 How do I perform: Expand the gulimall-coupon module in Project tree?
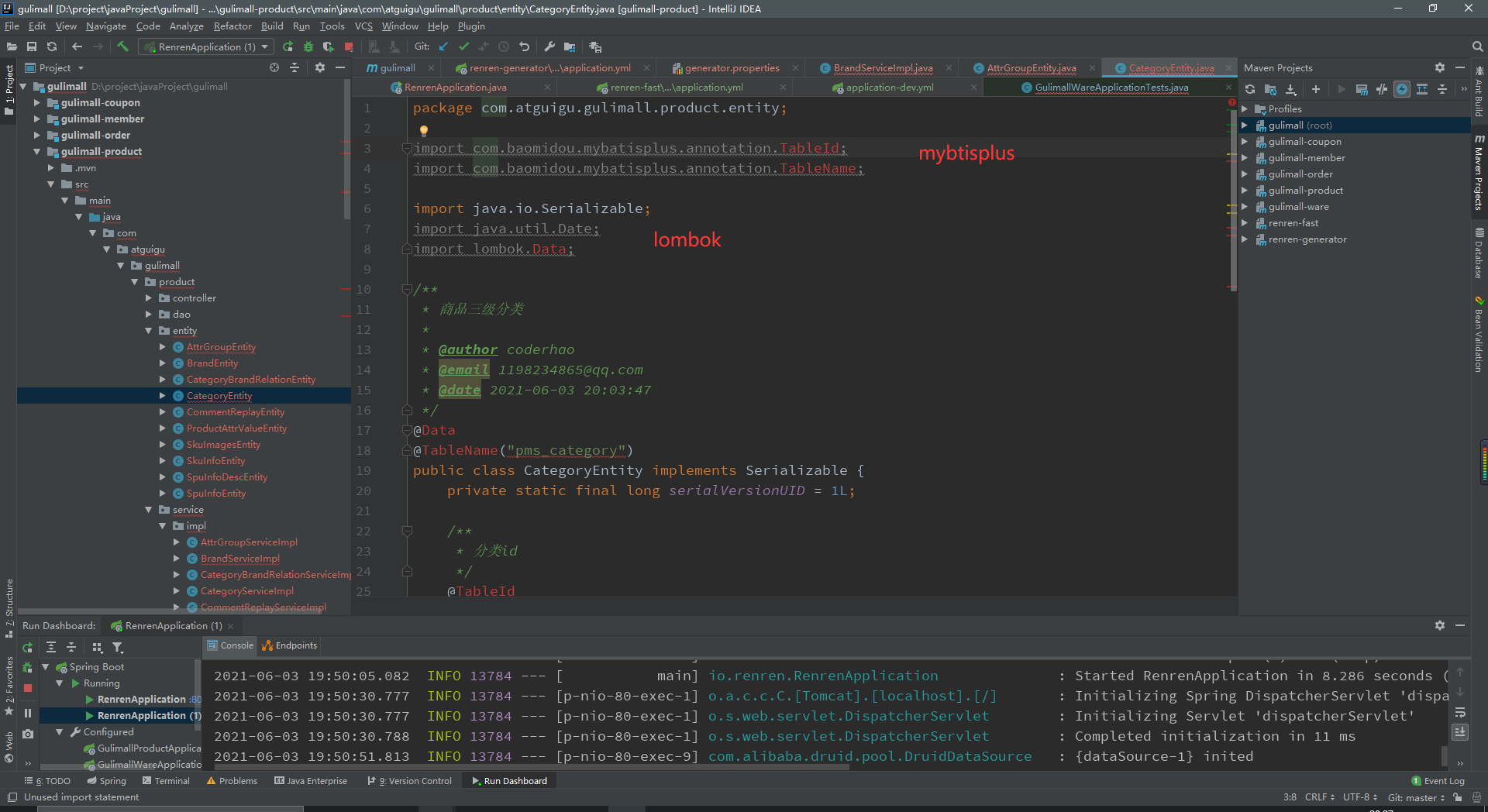point(36,102)
